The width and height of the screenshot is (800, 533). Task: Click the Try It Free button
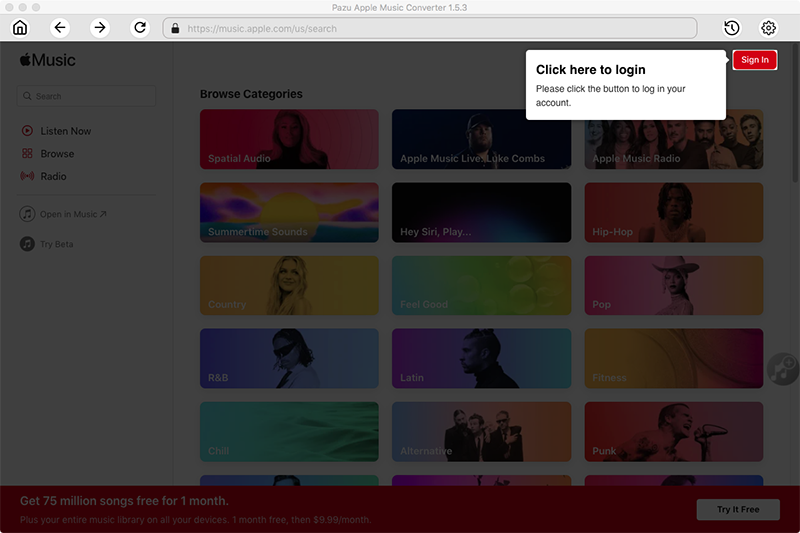point(737,509)
